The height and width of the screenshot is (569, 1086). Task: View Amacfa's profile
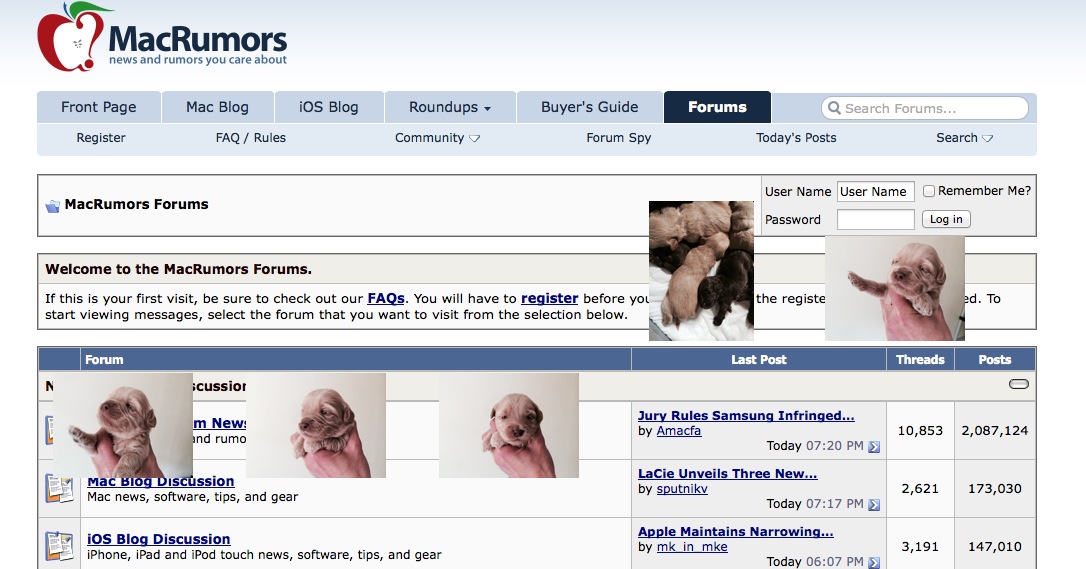pyautogui.click(x=679, y=431)
